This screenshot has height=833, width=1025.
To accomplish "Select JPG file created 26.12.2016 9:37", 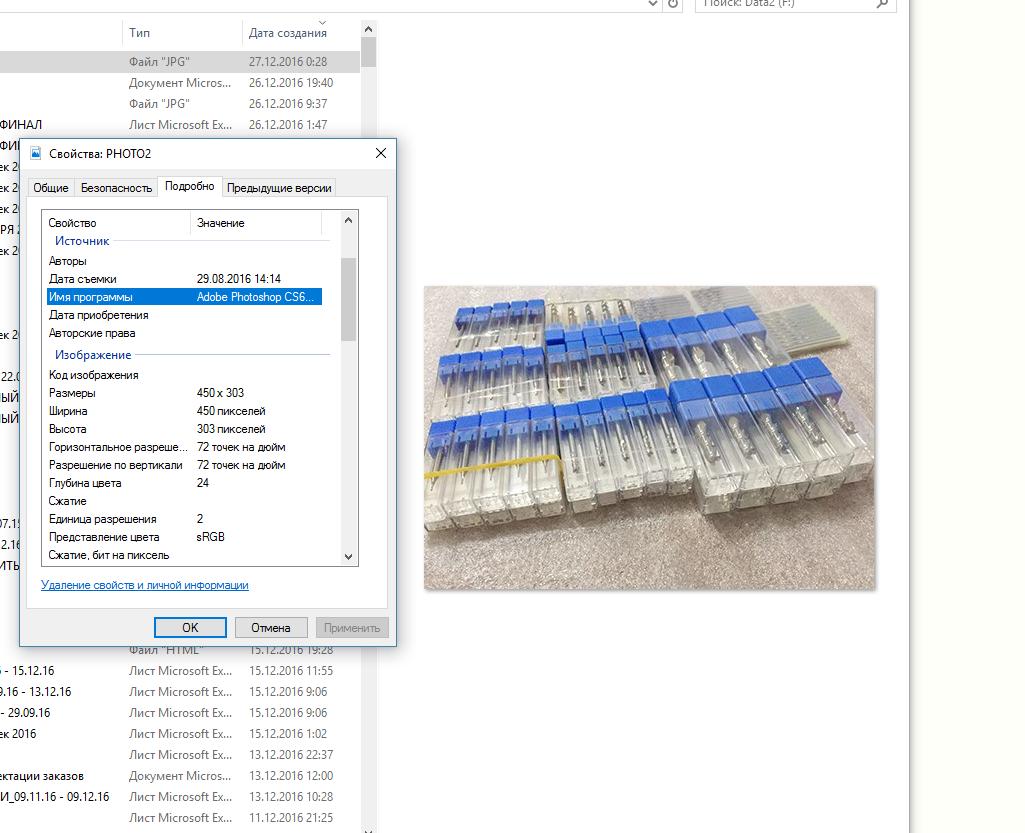I will pos(180,103).
